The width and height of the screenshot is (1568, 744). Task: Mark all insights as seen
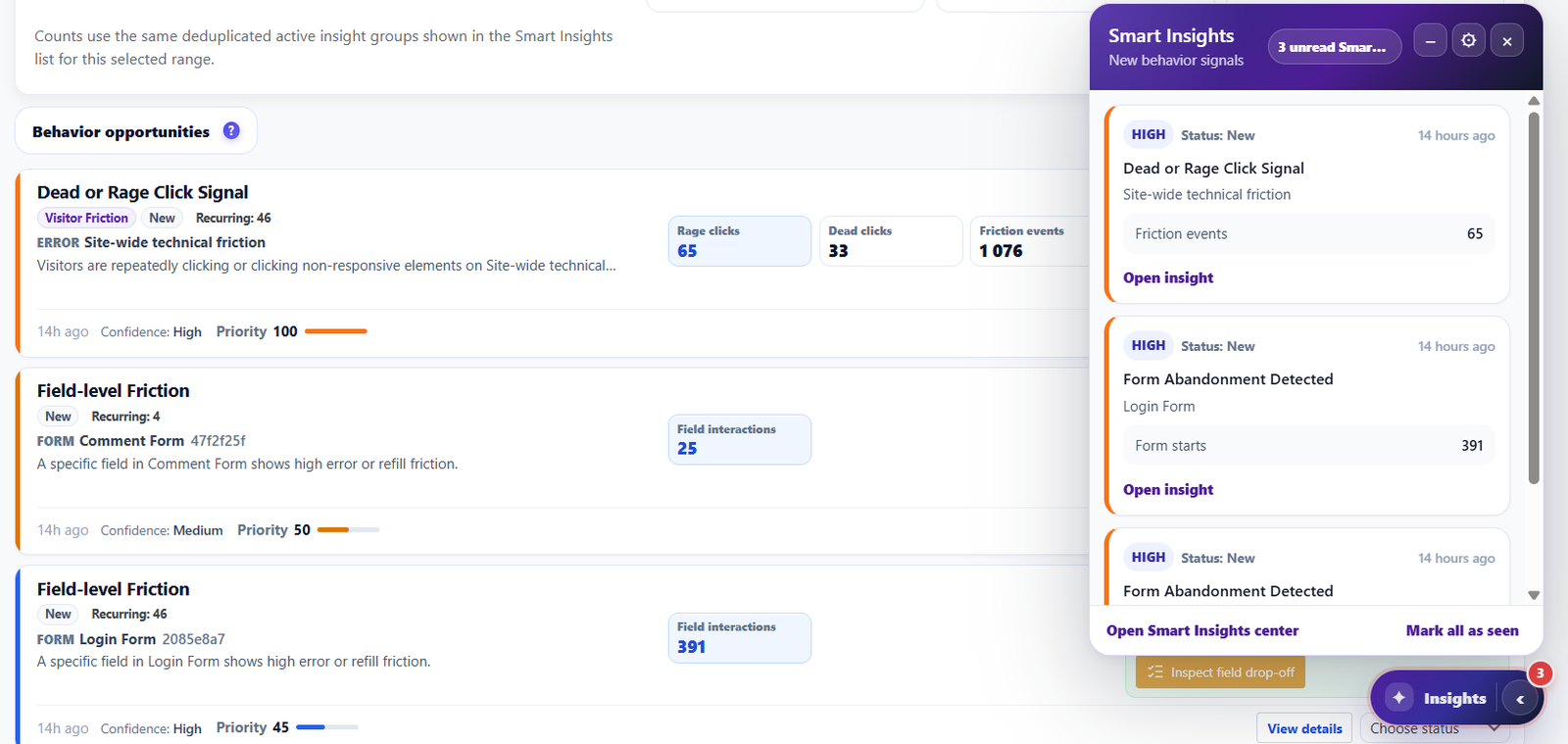click(1462, 630)
